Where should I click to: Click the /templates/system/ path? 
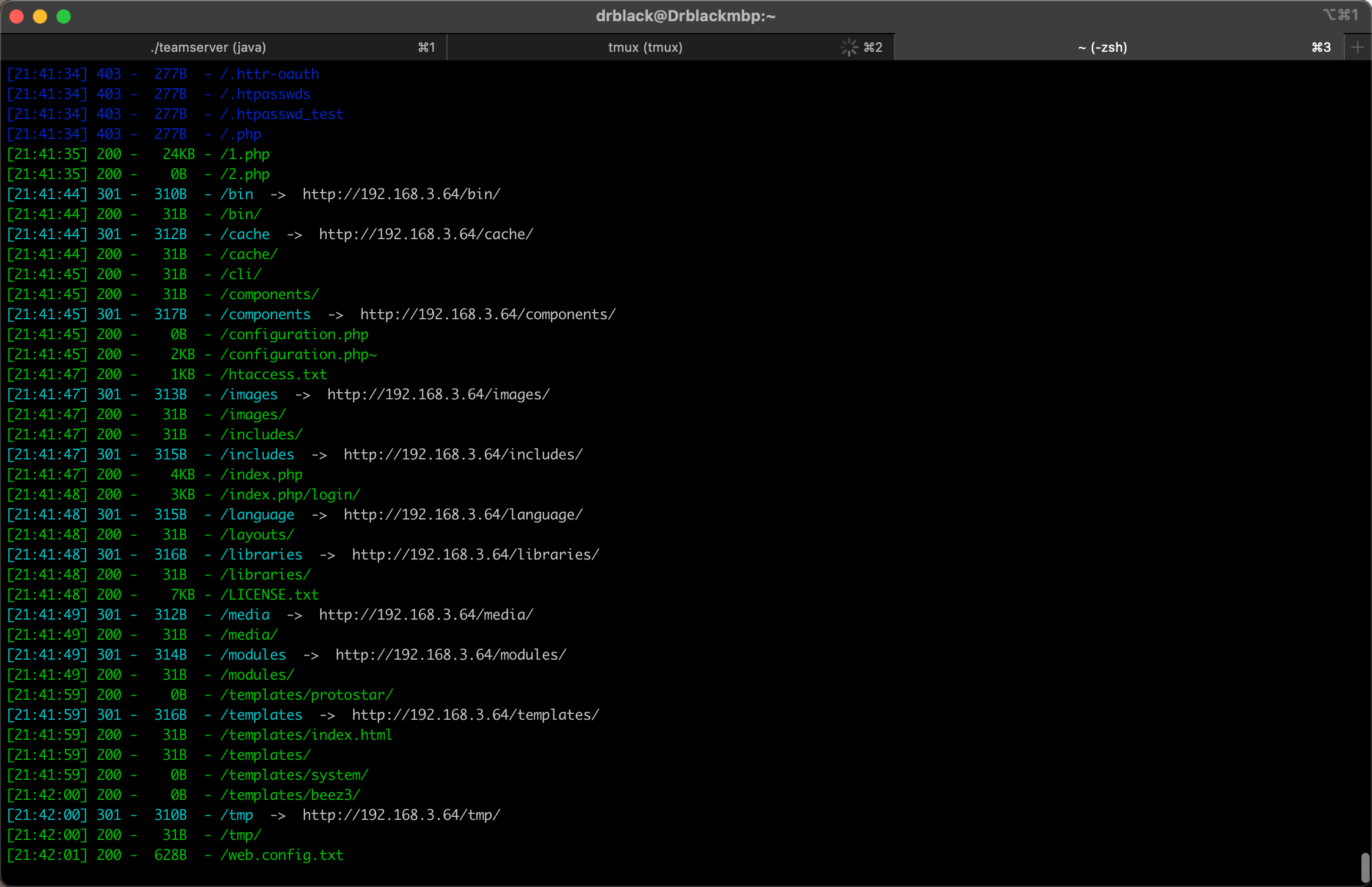click(x=294, y=775)
